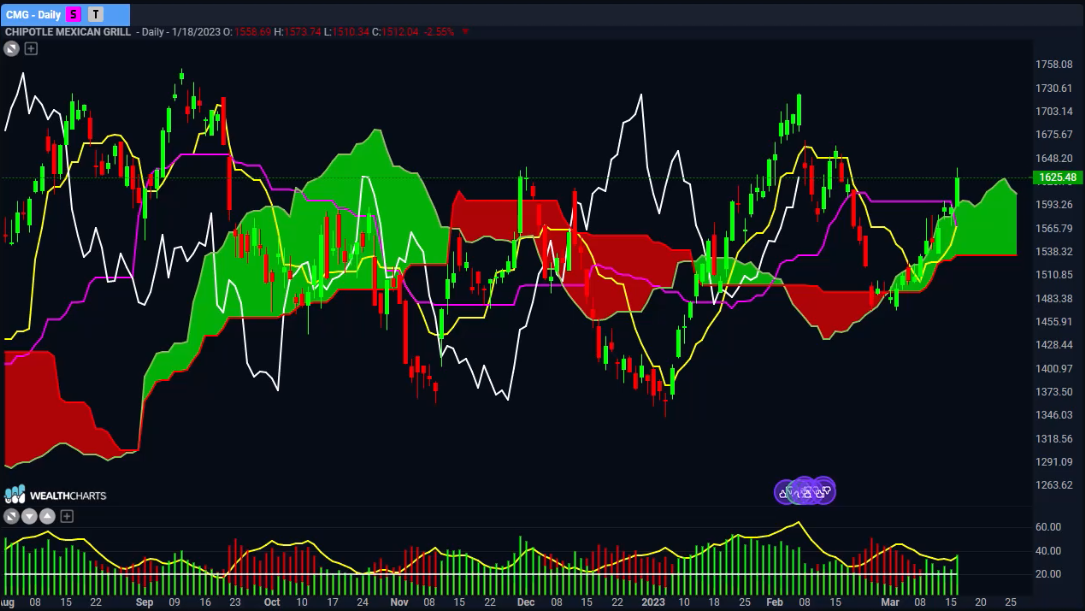This screenshot has width=1085, height=611.
Task: Click the open value 1558.69
Action: tap(253, 32)
